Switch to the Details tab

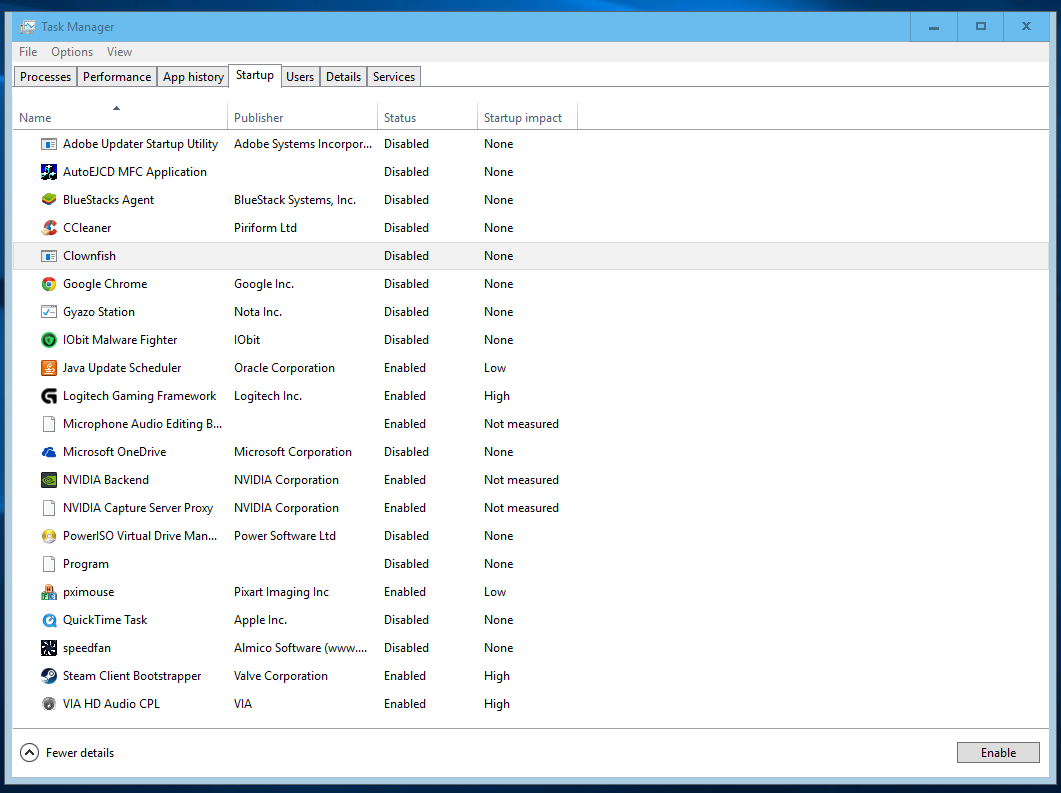(x=343, y=77)
